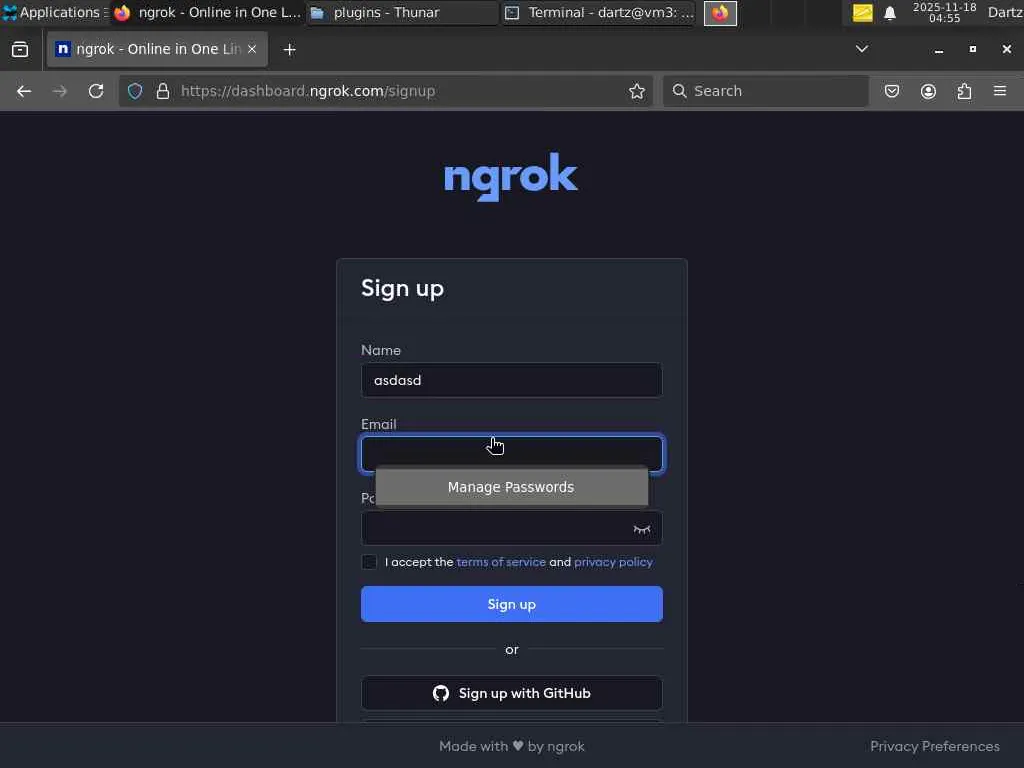Open the privacy policy link
The image size is (1024, 768).
coord(613,562)
